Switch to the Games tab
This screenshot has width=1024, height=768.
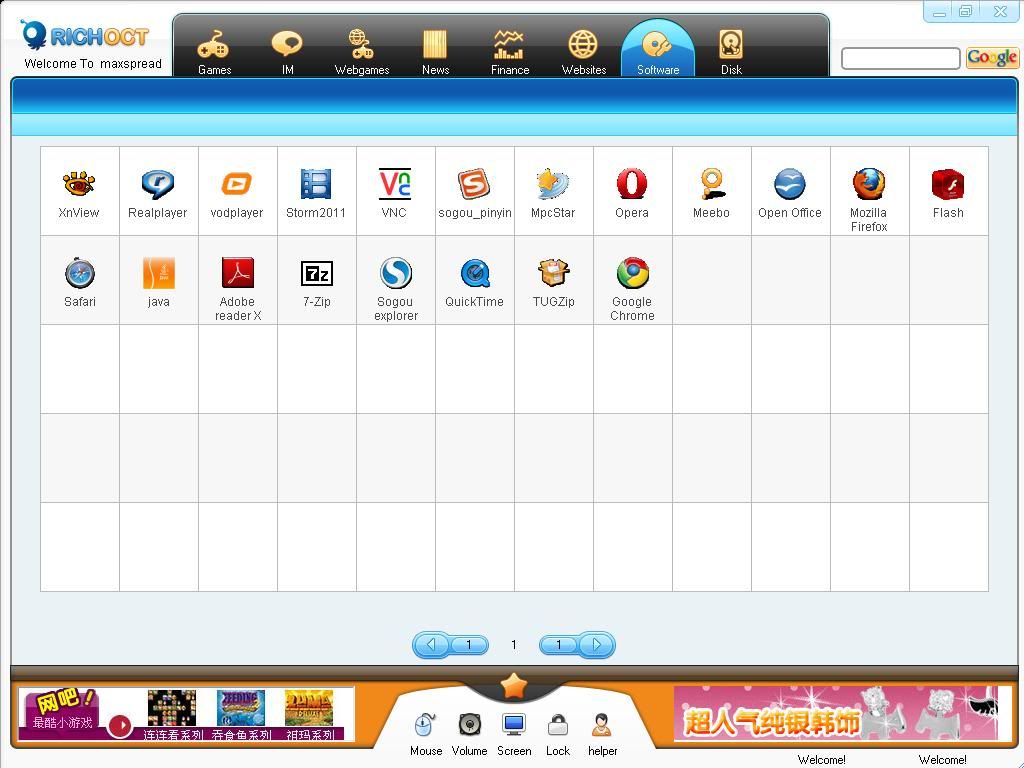tap(214, 50)
